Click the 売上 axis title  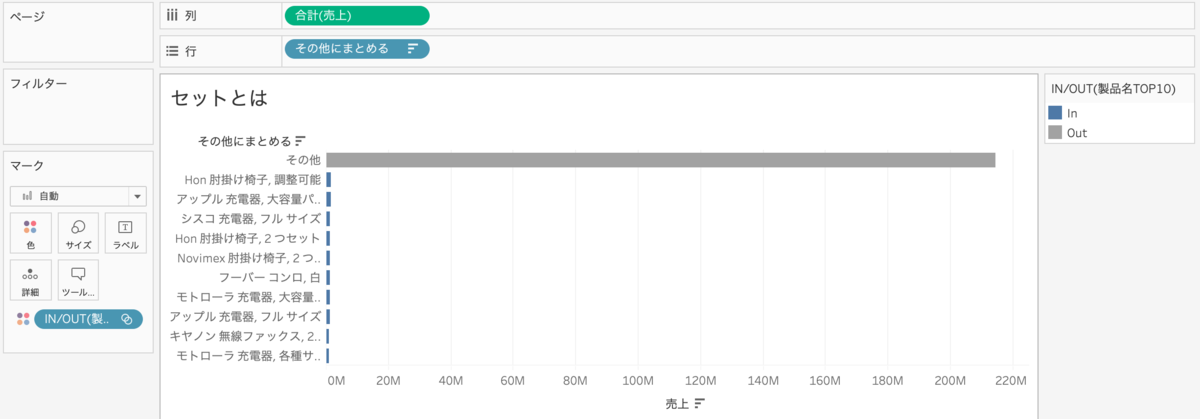click(x=677, y=403)
